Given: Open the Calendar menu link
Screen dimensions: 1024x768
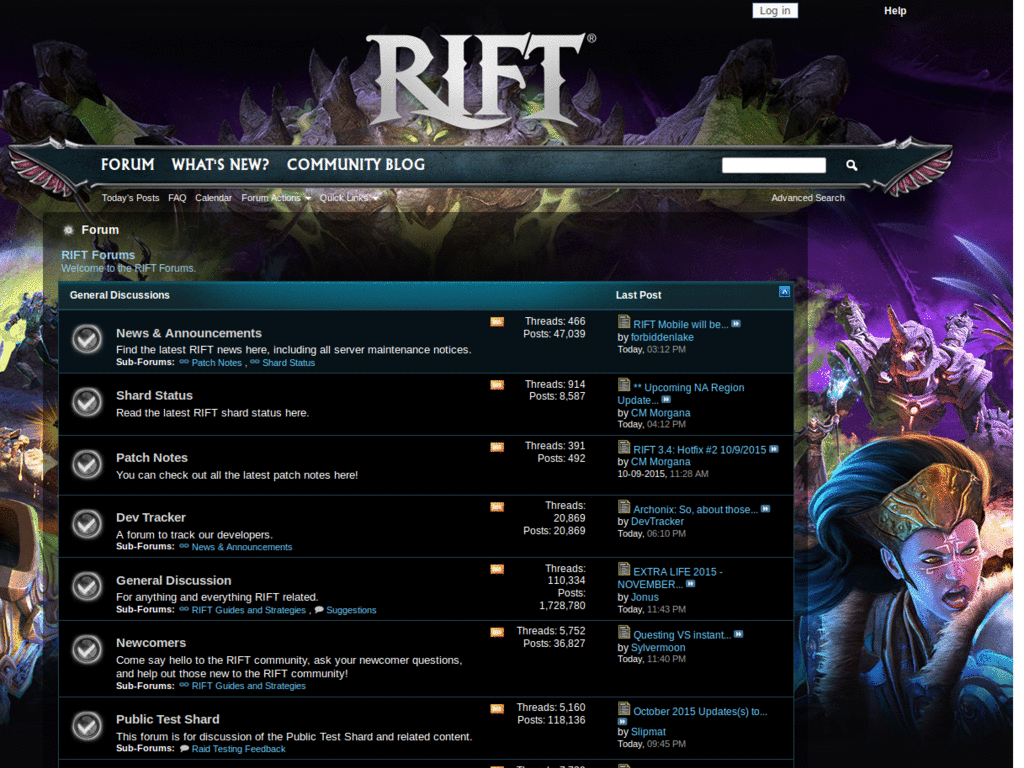Looking at the screenshot, I should 214,198.
